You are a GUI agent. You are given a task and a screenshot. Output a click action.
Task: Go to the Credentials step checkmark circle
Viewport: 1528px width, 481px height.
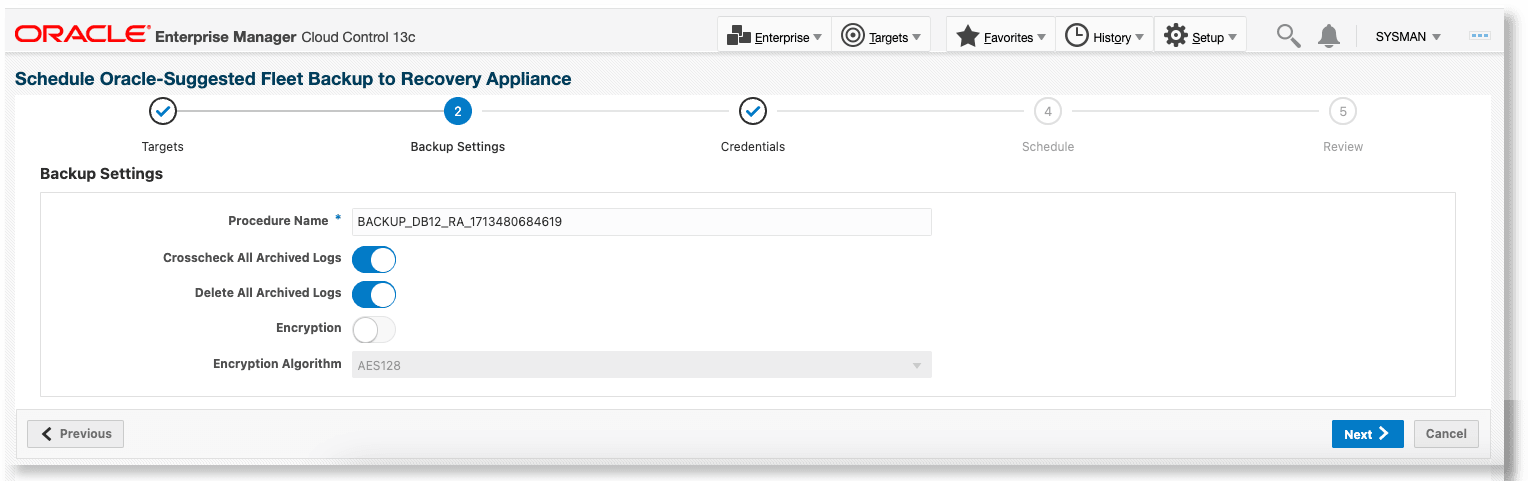[753, 111]
